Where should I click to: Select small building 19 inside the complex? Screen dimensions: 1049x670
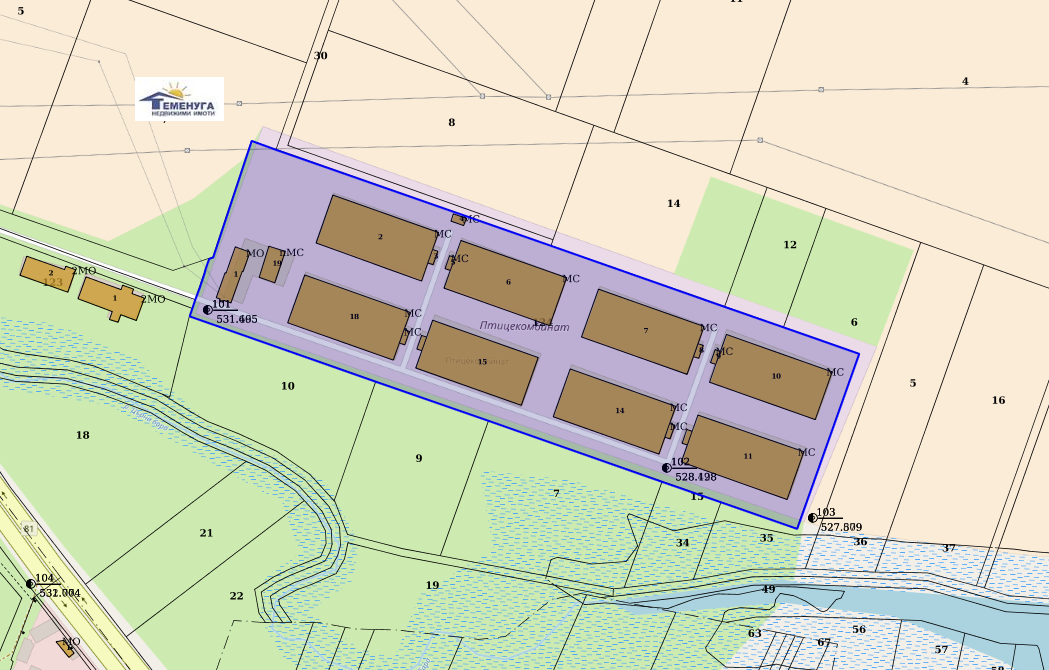pyautogui.click(x=272, y=264)
